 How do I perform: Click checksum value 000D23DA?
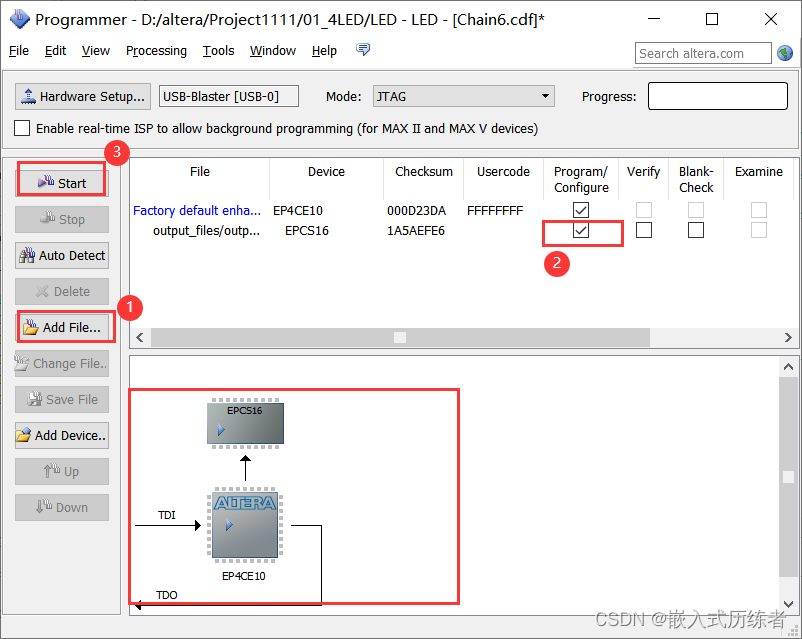pyautogui.click(x=416, y=210)
